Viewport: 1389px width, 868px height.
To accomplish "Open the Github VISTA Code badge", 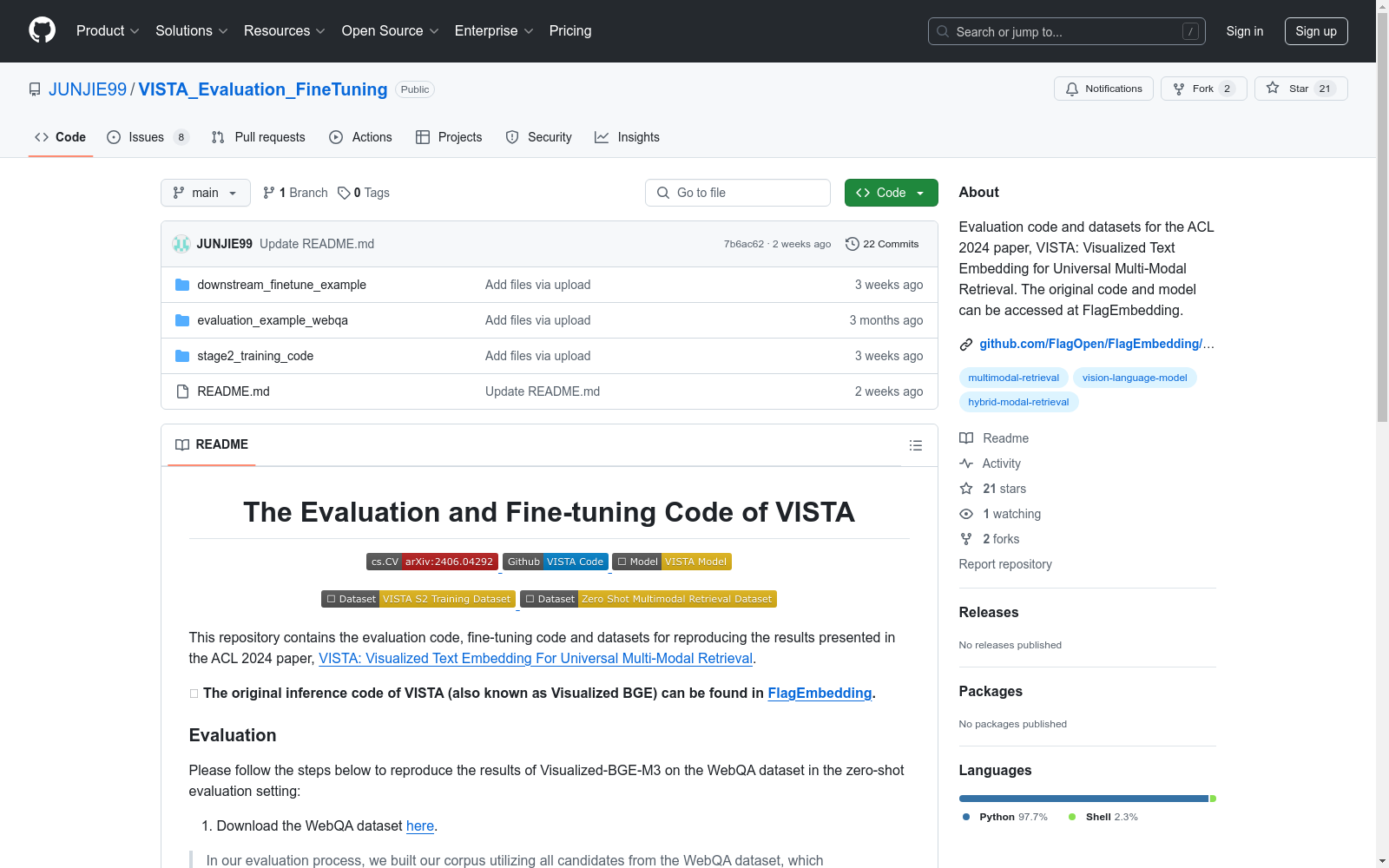I will point(556,562).
